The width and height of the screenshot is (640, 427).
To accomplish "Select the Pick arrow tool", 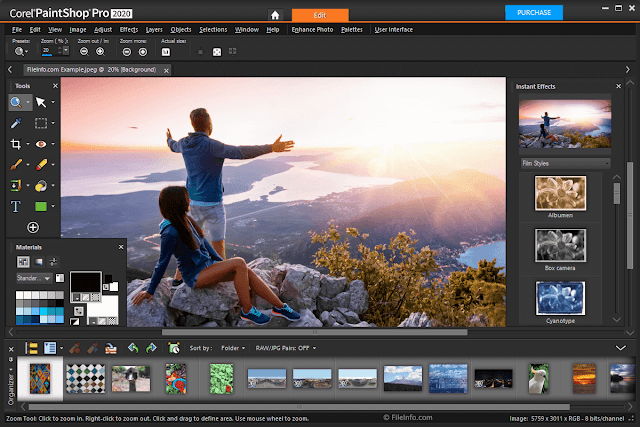I will [x=41, y=102].
